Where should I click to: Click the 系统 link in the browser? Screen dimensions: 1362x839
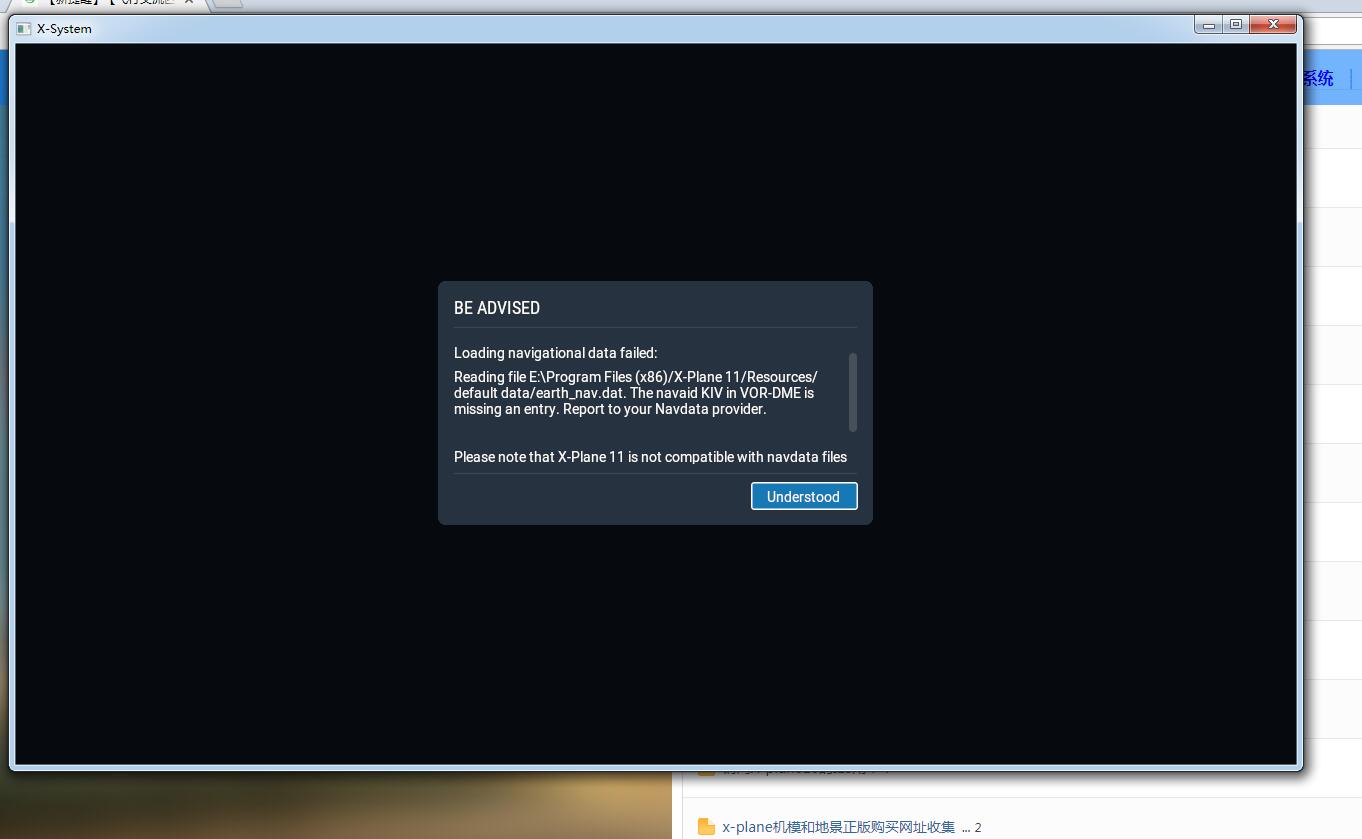pos(1318,78)
